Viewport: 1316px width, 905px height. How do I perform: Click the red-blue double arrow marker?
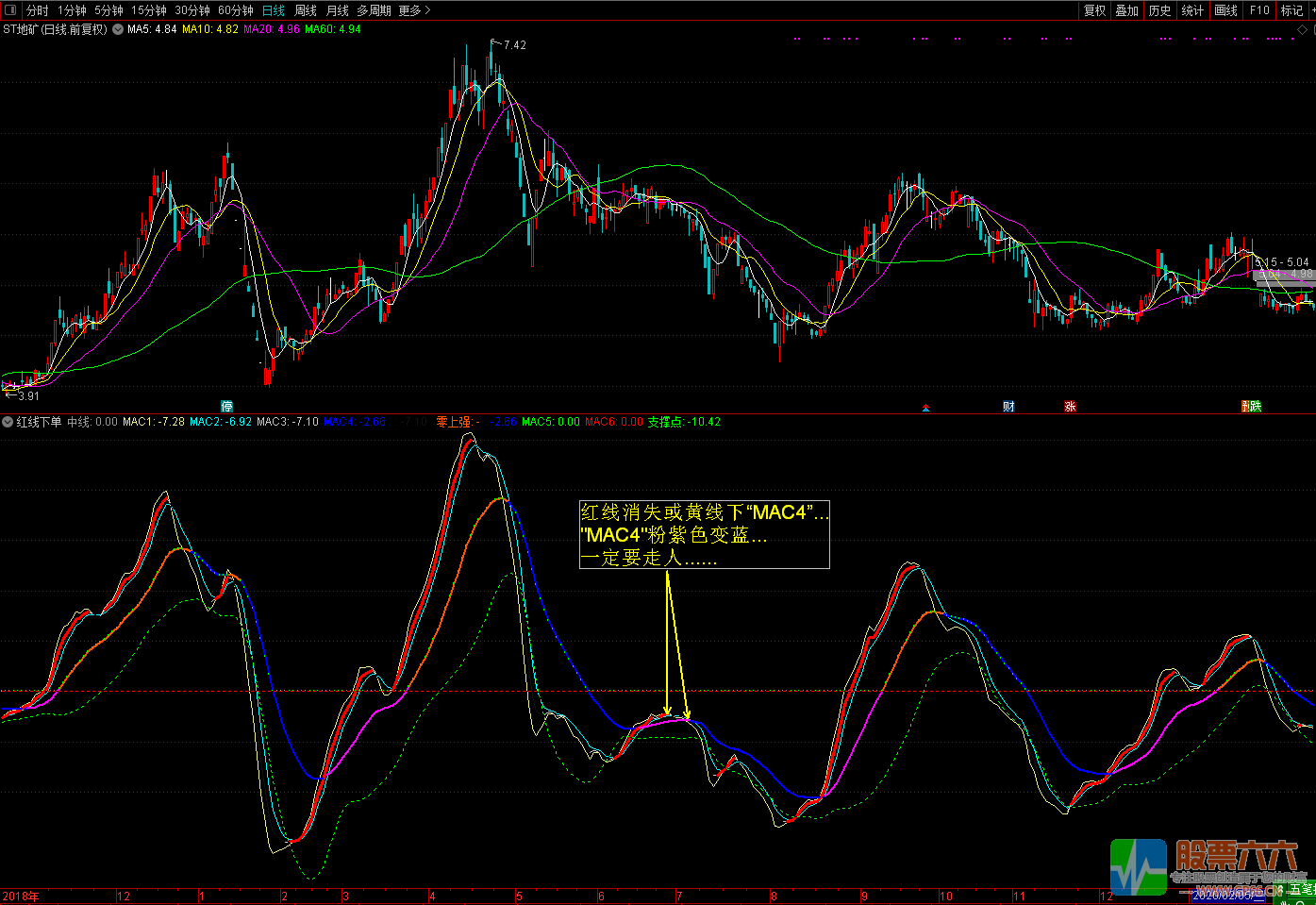click(925, 408)
